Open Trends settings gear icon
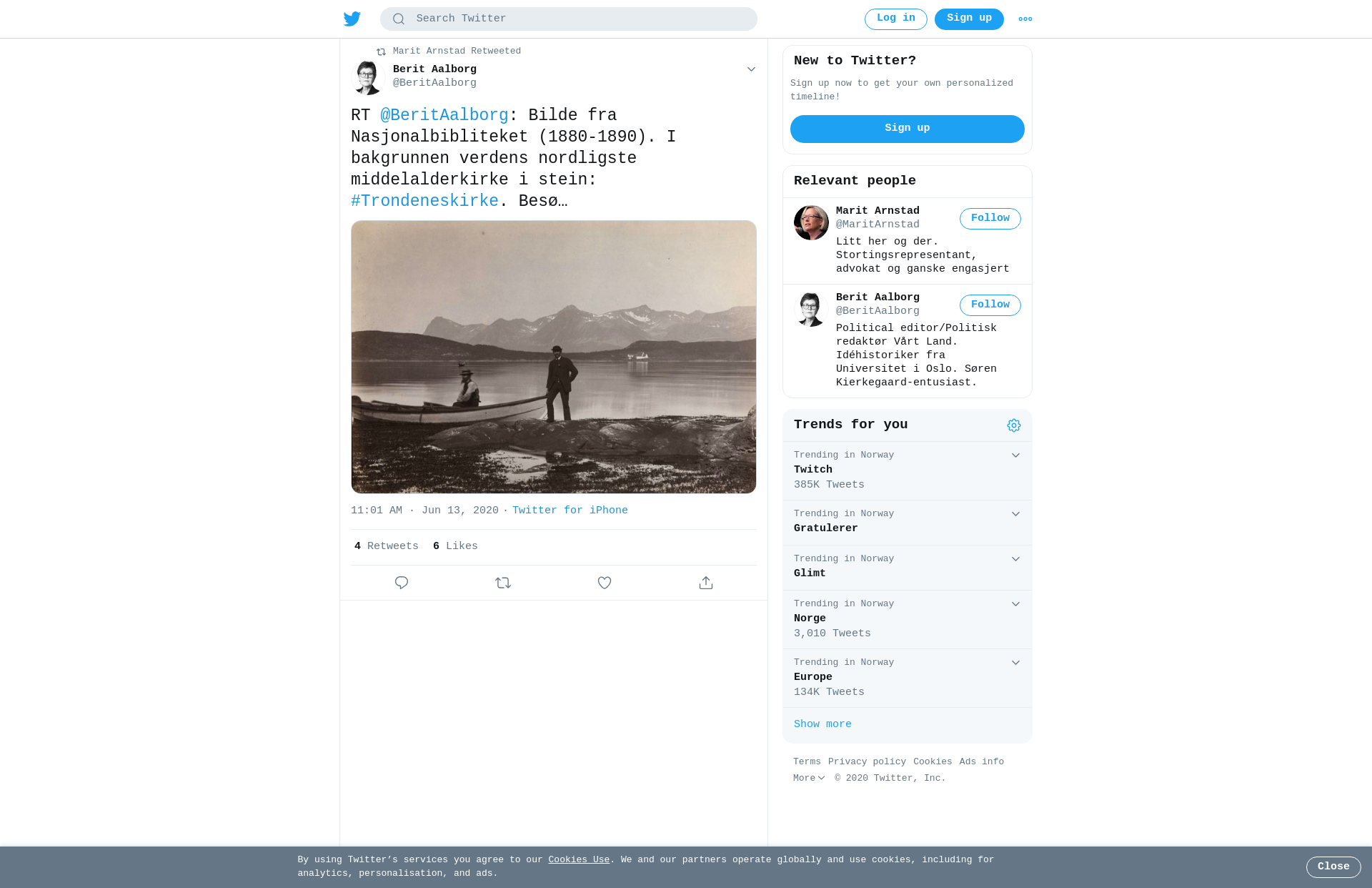 [x=1014, y=425]
